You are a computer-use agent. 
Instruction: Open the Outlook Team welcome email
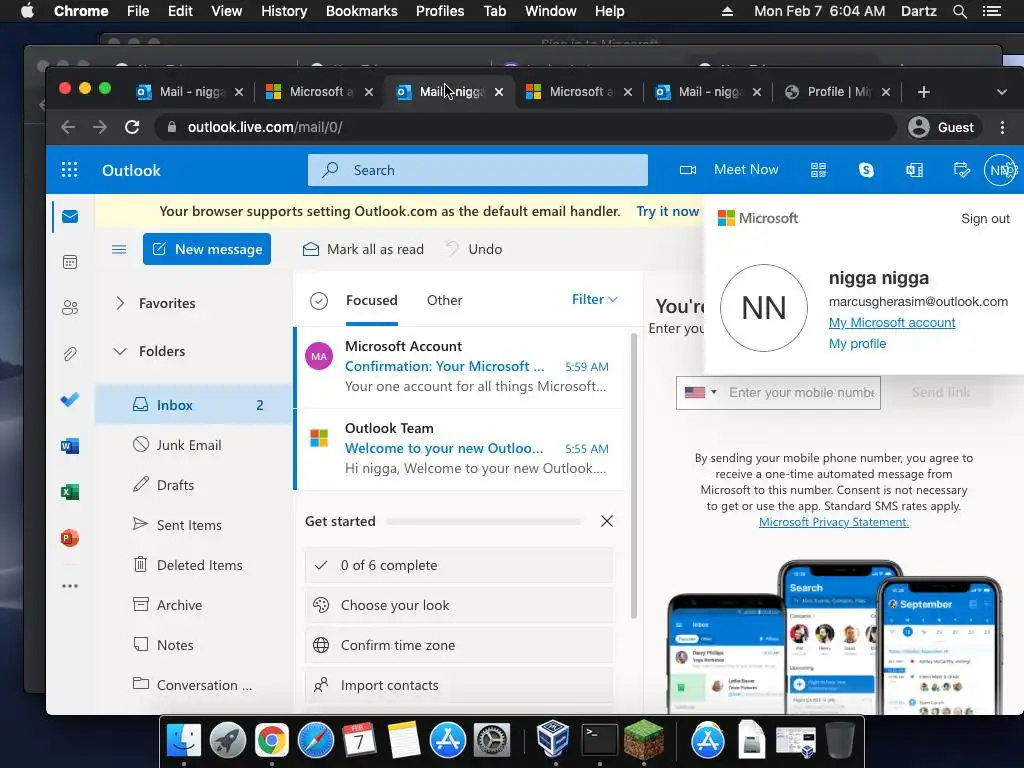(x=460, y=449)
